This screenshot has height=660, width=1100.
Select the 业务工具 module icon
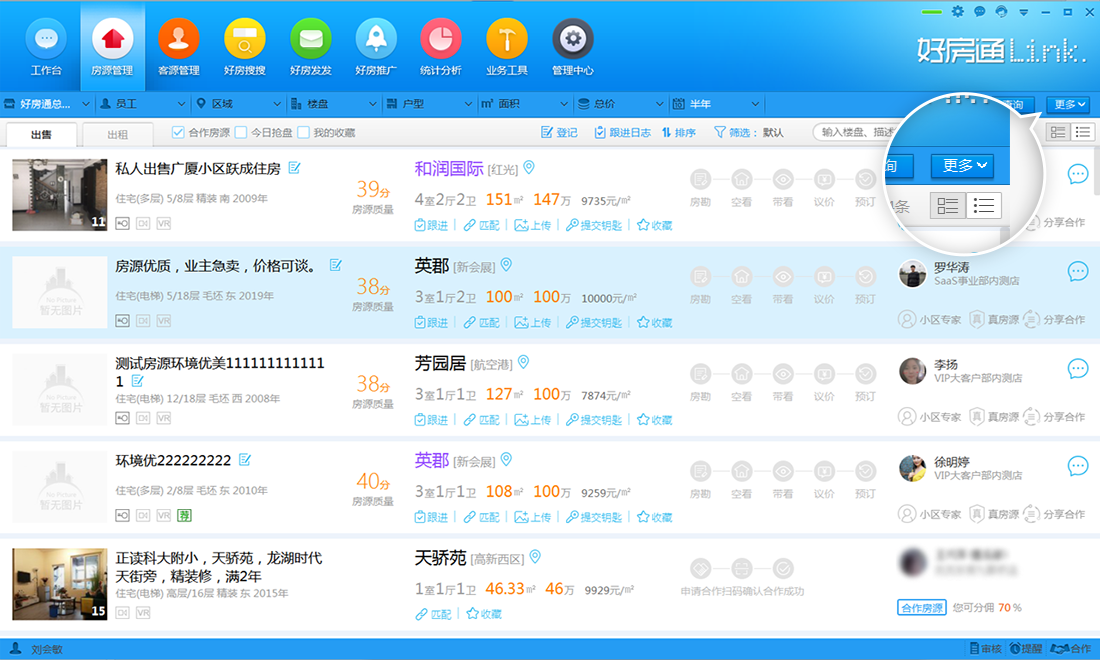click(x=507, y=45)
